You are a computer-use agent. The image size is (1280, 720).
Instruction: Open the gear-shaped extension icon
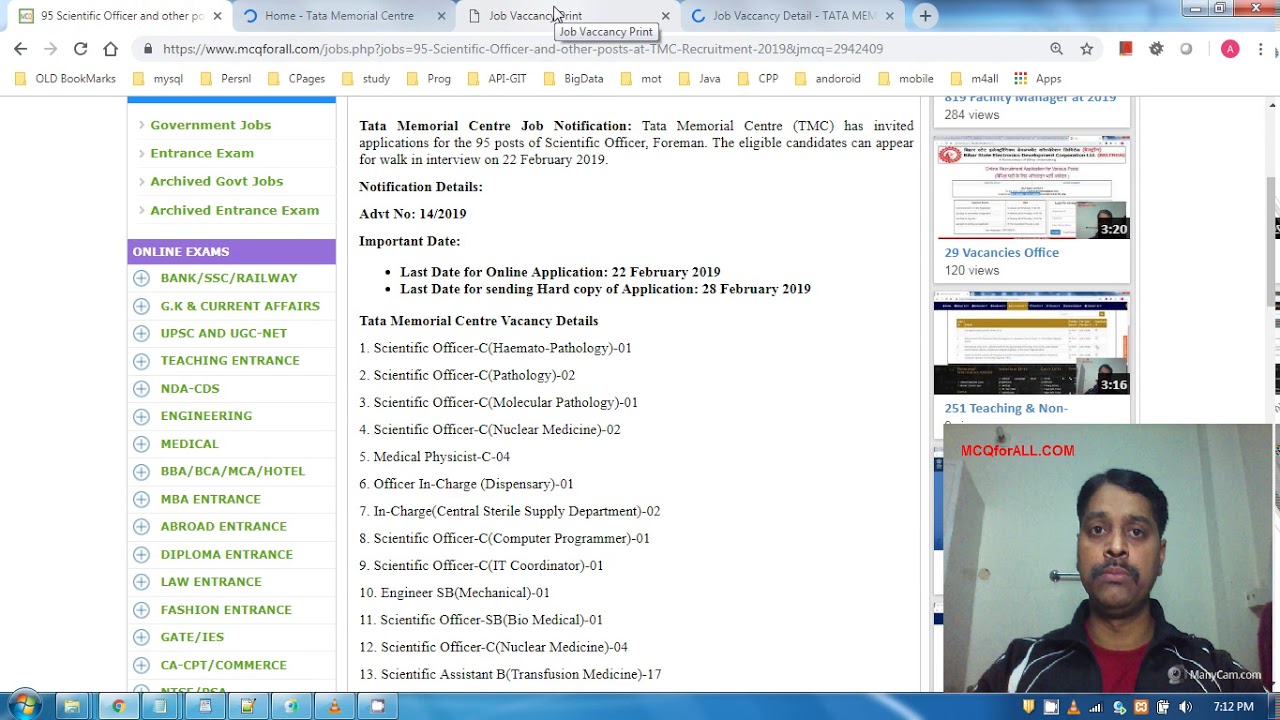[x=1156, y=48]
